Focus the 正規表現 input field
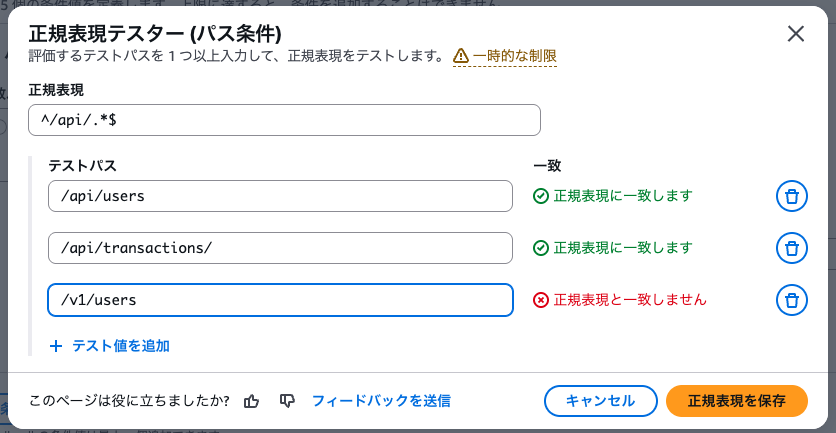 pyautogui.click(x=284, y=121)
